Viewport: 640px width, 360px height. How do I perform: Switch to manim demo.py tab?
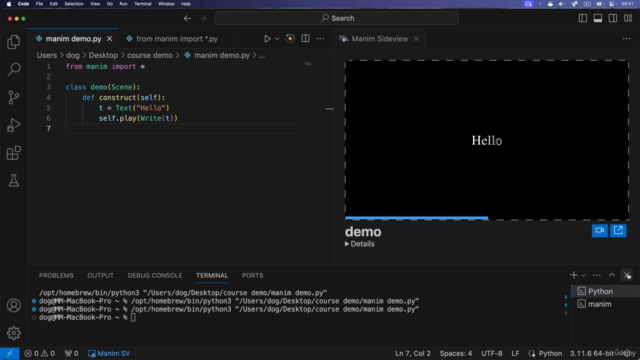[x=73, y=39]
